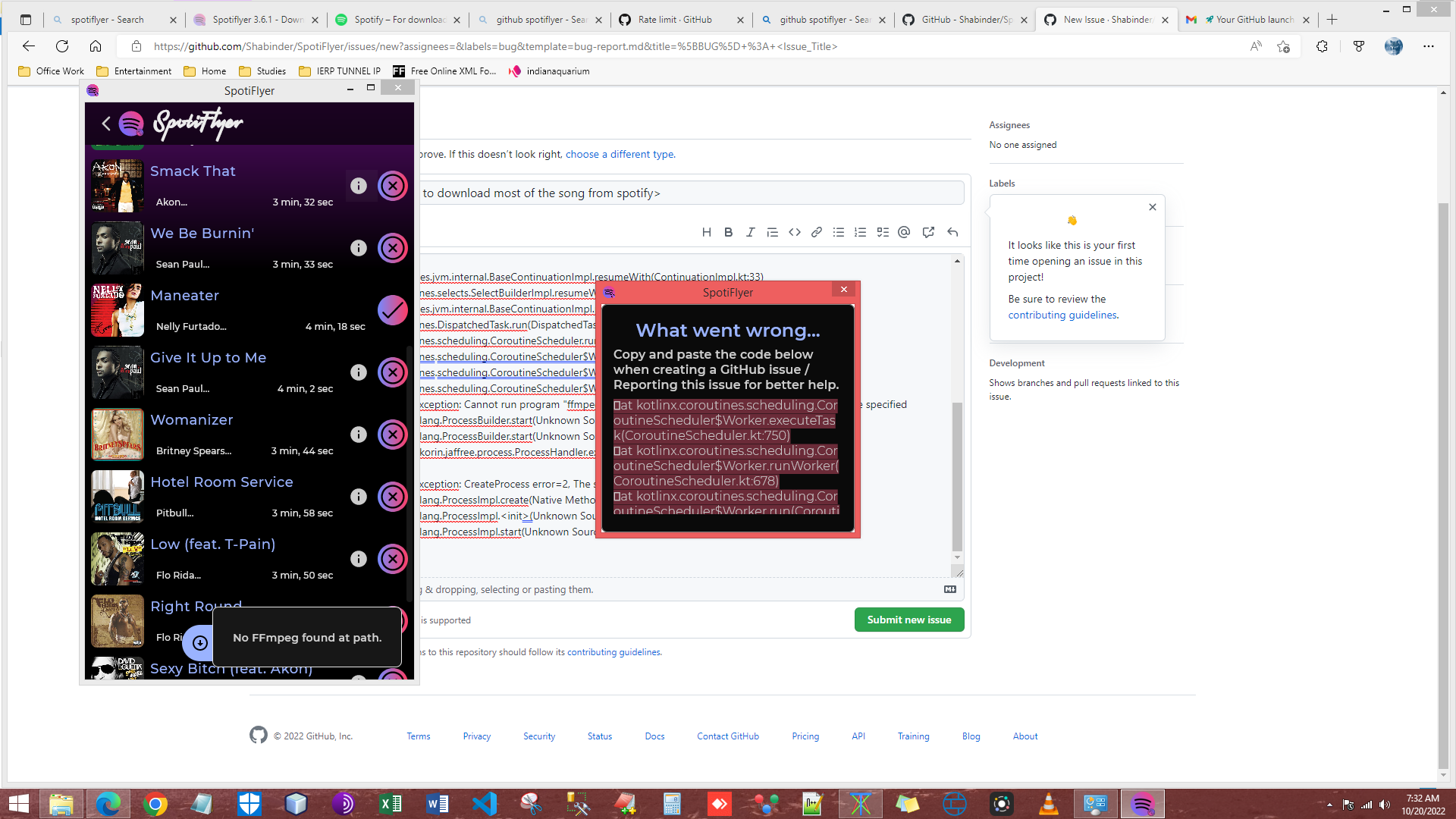Toggle the Maneater completed checkmark
1456x819 pixels.
pyautogui.click(x=392, y=310)
